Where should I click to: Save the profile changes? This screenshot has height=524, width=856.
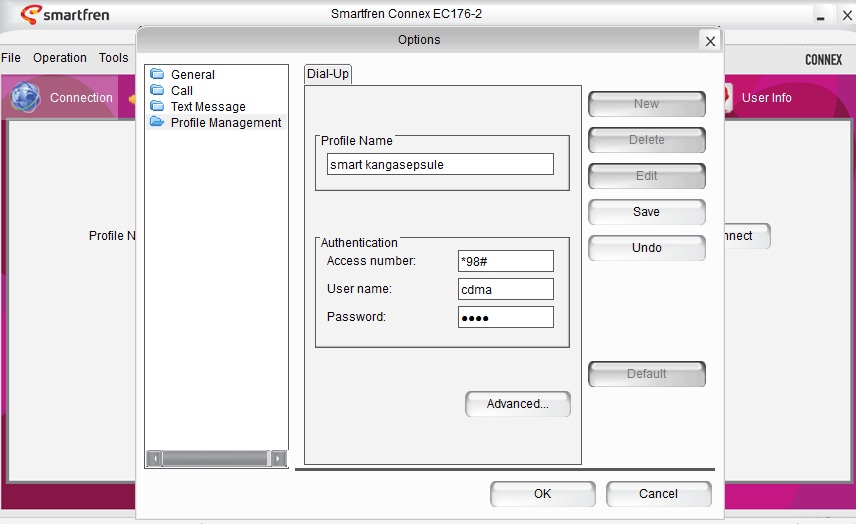pyautogui.click(x=646, y=212)
